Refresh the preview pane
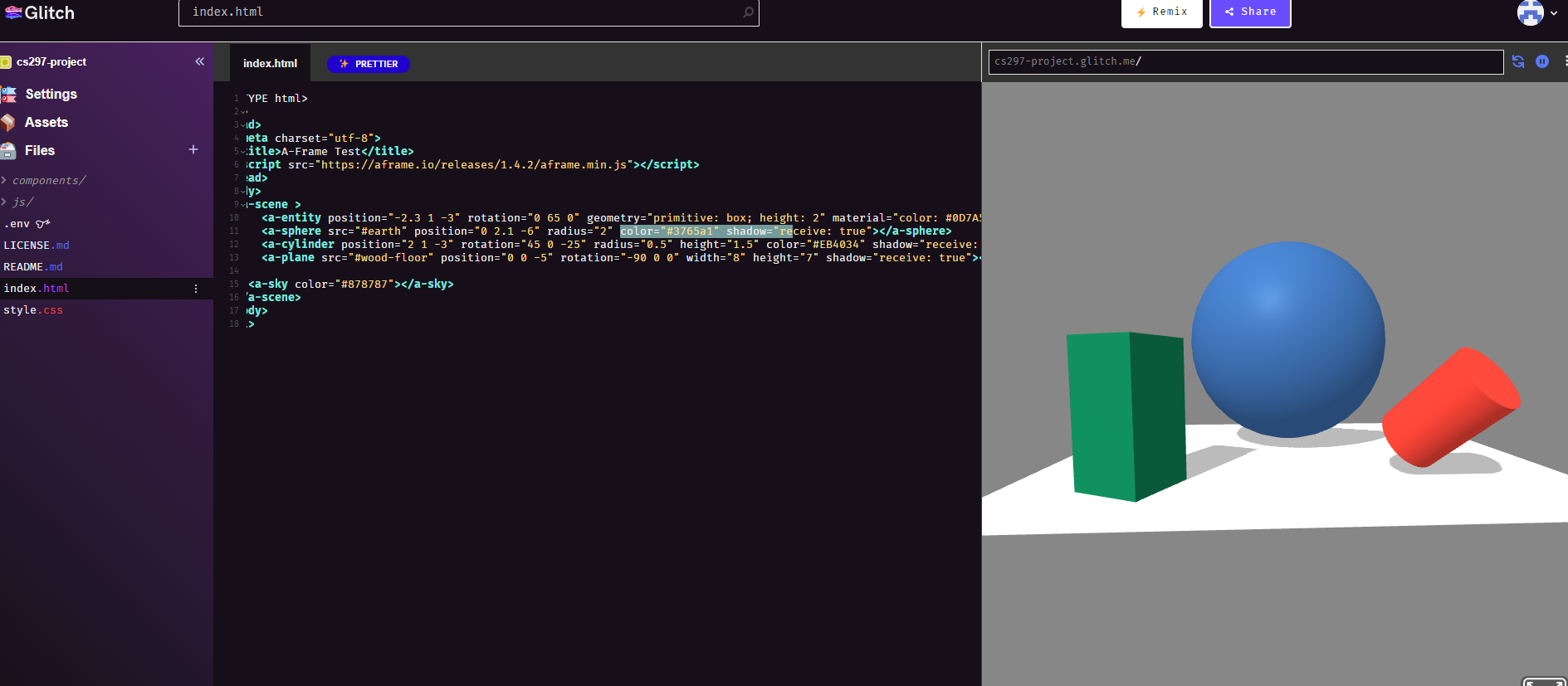 tap(1518, 61)
